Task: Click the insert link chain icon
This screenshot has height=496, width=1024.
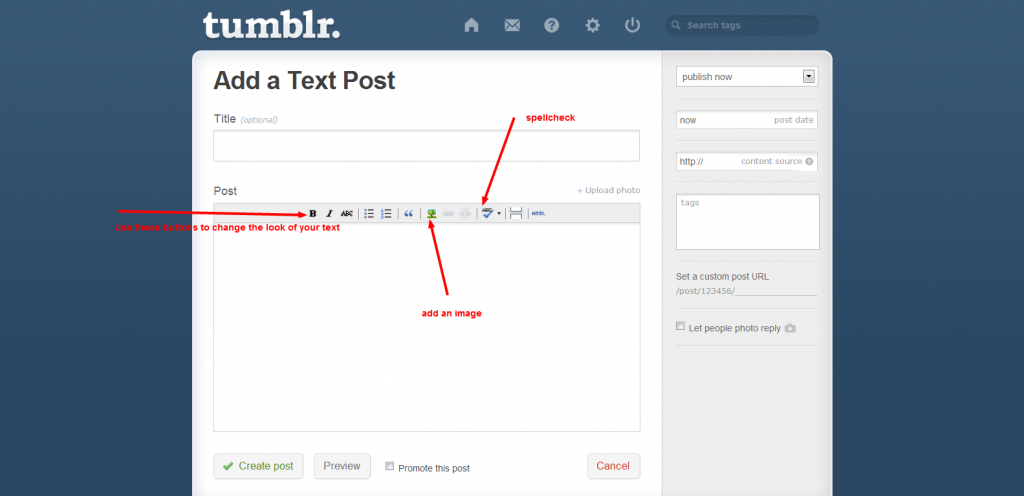Action: coord(448,213)
